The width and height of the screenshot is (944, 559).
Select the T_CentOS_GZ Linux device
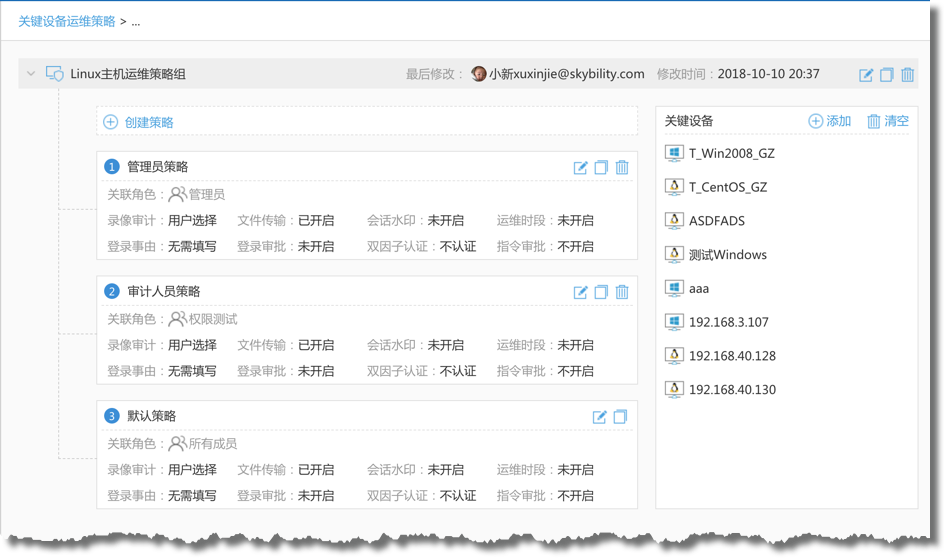pyautogui.click(x=727, y=187)
